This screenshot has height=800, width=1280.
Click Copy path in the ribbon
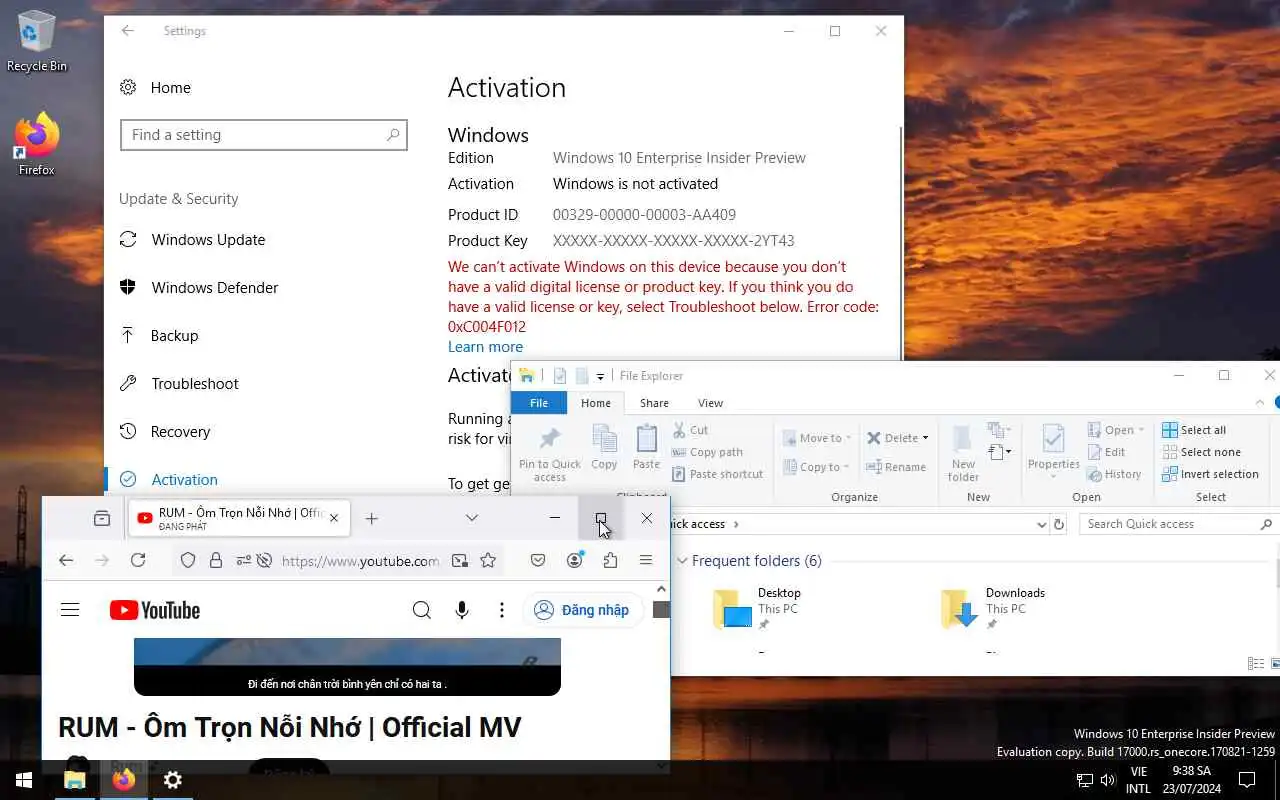coord(707,452)
